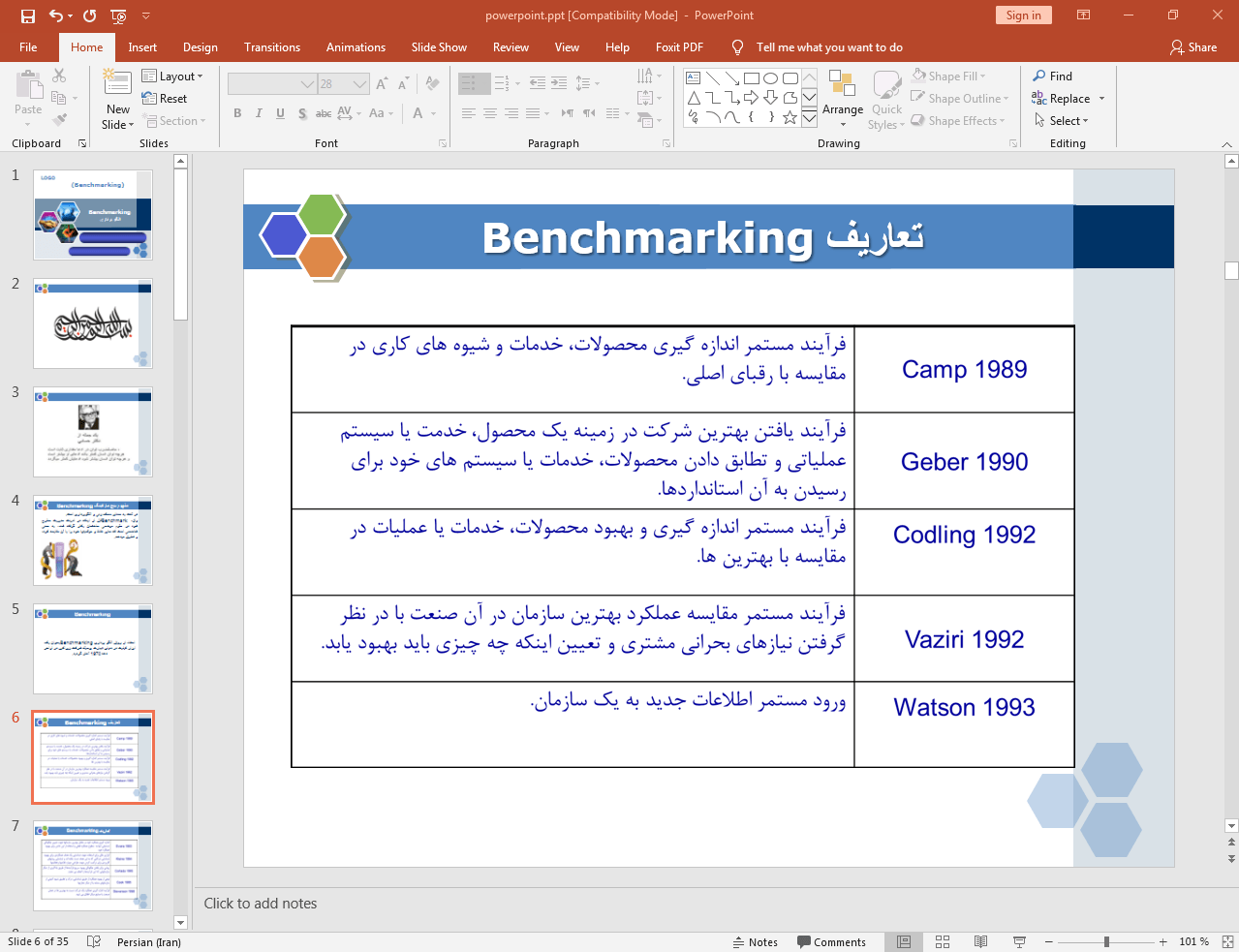Decrease list indent level
Screen dimensions: 1239x952
[x=538, y=83]
